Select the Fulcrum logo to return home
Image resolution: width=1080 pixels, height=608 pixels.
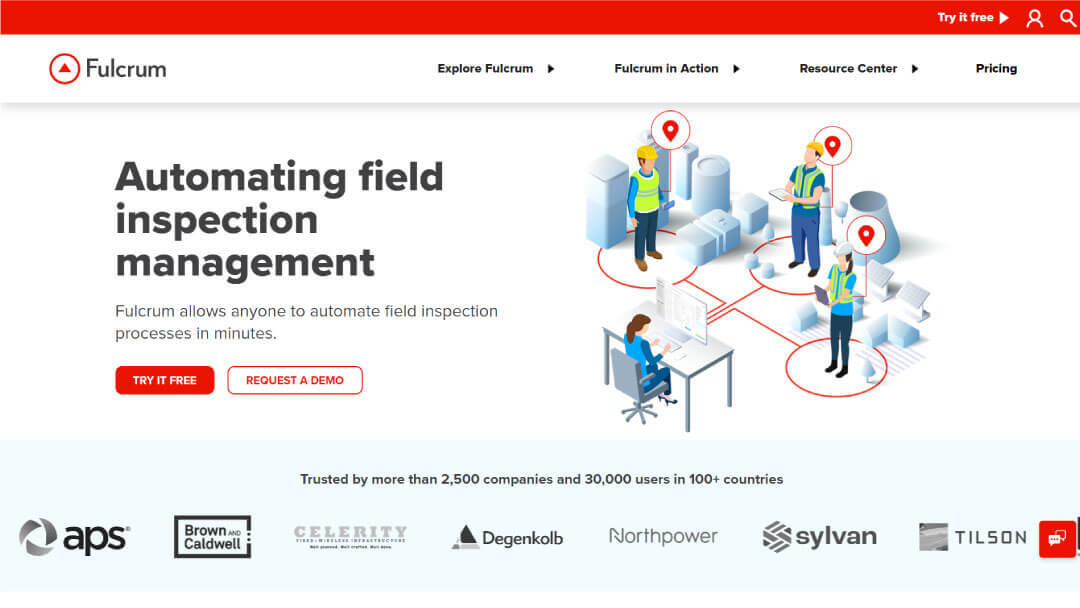point(107,68)
